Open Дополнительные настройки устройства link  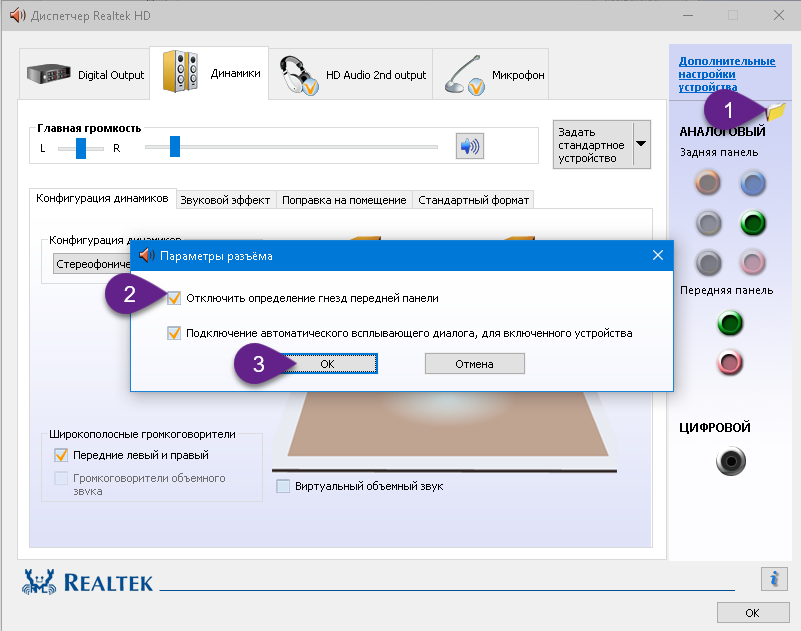point(726,74)
